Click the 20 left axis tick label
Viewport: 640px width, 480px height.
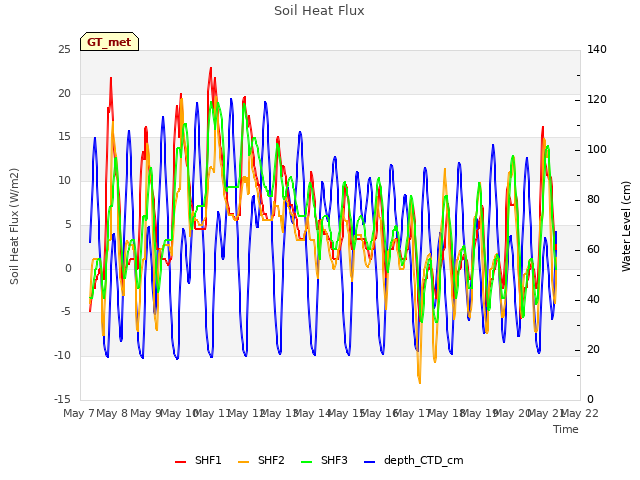pos(64,93)
